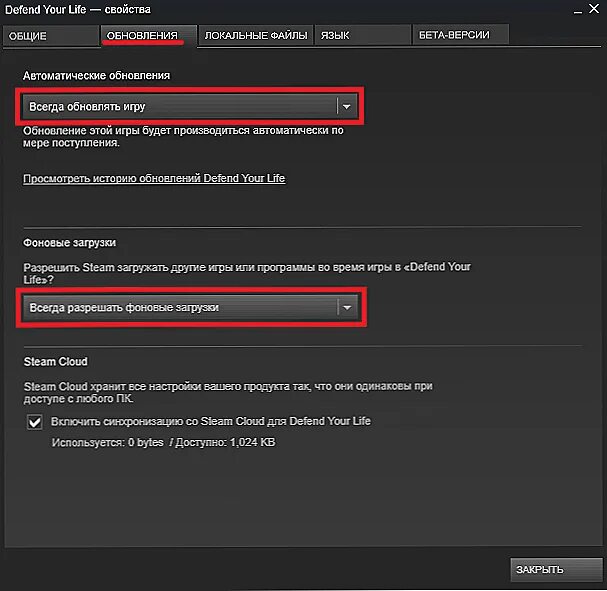Open 'Всегда разрешать фоновые загрузки' dropdown
Screen dimensions: 607x591
point(190,308)
